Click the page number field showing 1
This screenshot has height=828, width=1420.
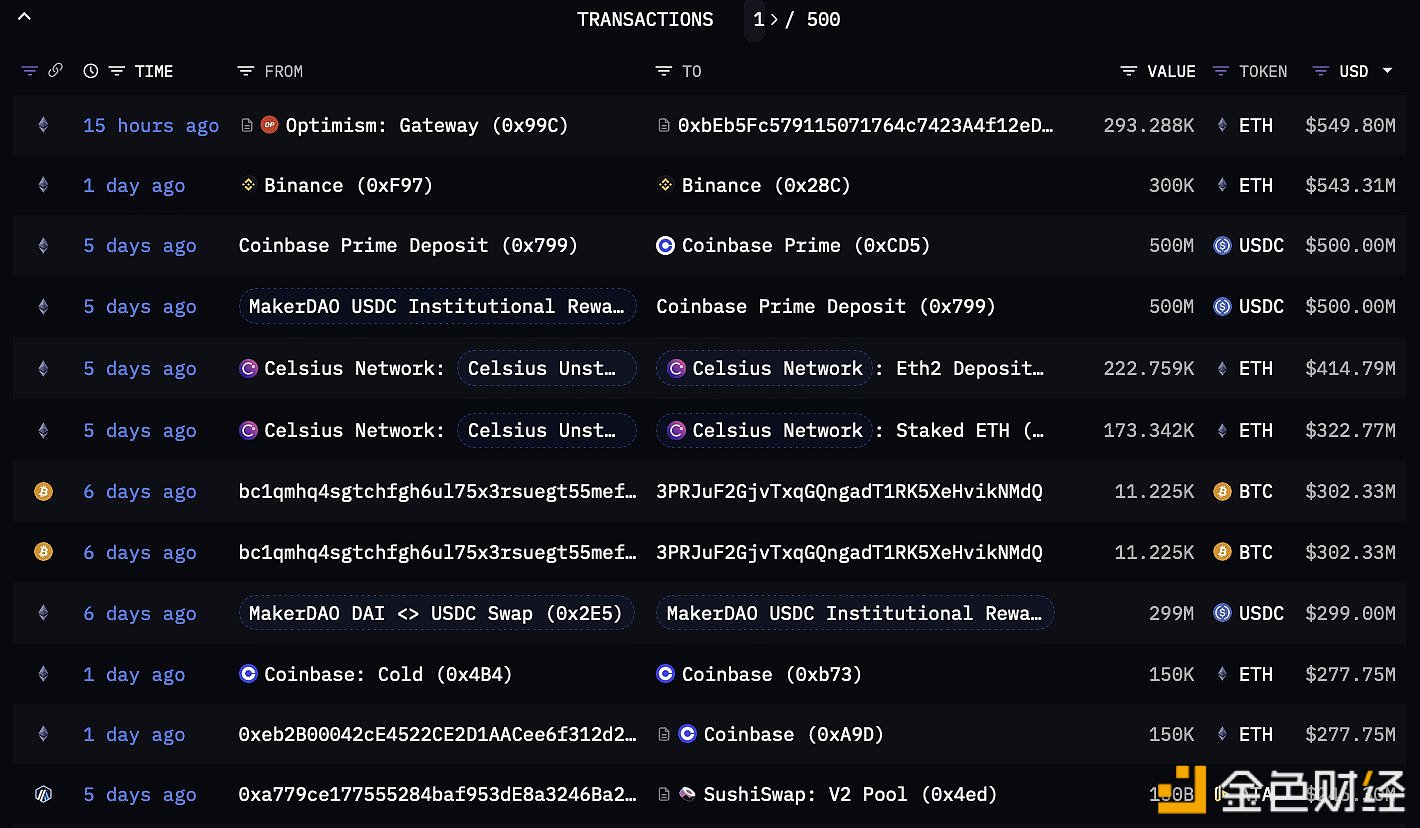point(757,19)
